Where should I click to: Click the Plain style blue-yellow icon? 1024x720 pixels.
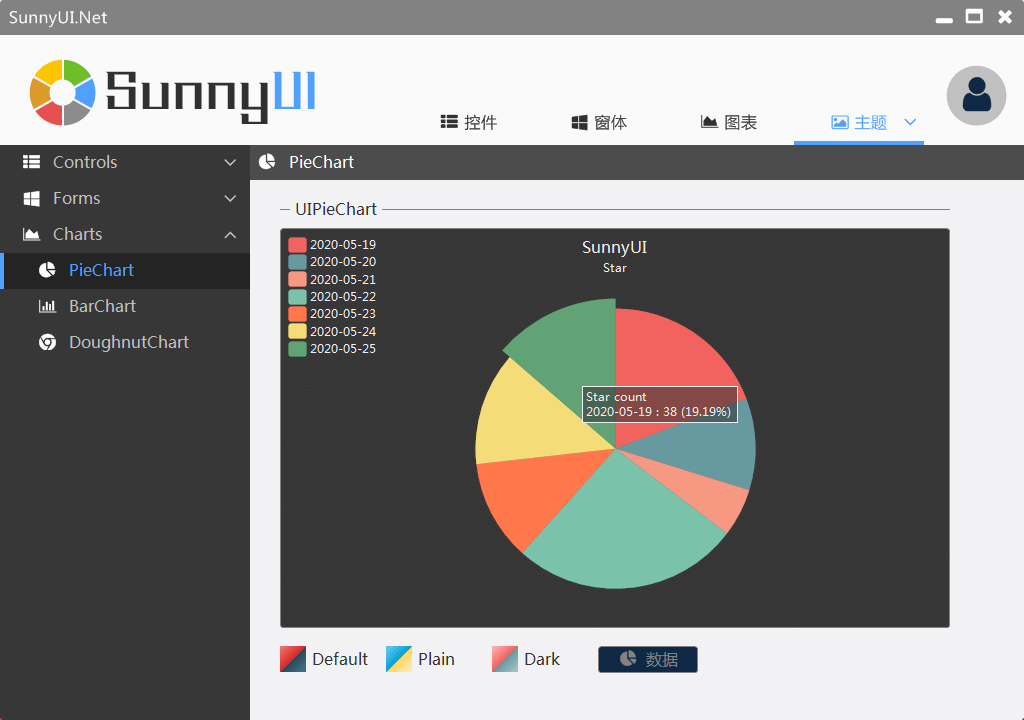point(399,659)
